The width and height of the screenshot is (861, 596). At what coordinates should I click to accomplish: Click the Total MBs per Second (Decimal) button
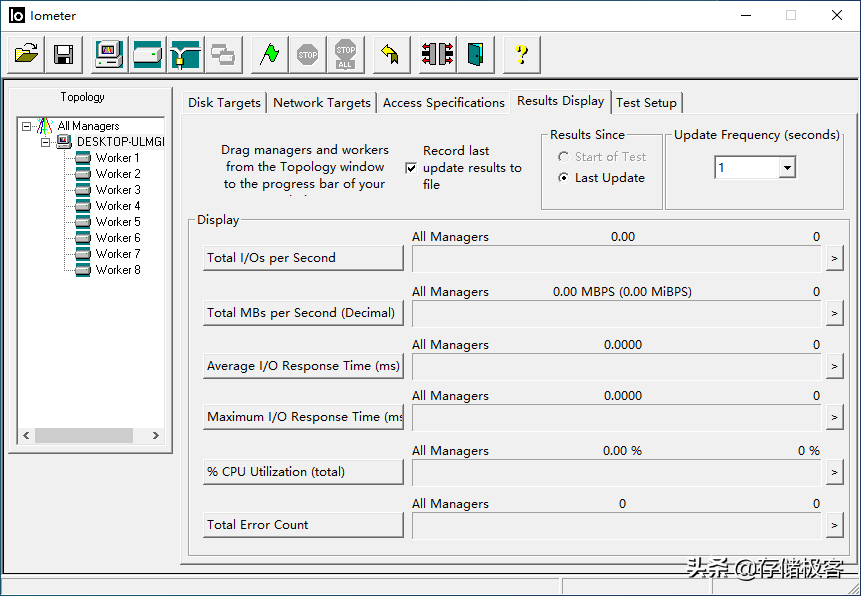302,313
